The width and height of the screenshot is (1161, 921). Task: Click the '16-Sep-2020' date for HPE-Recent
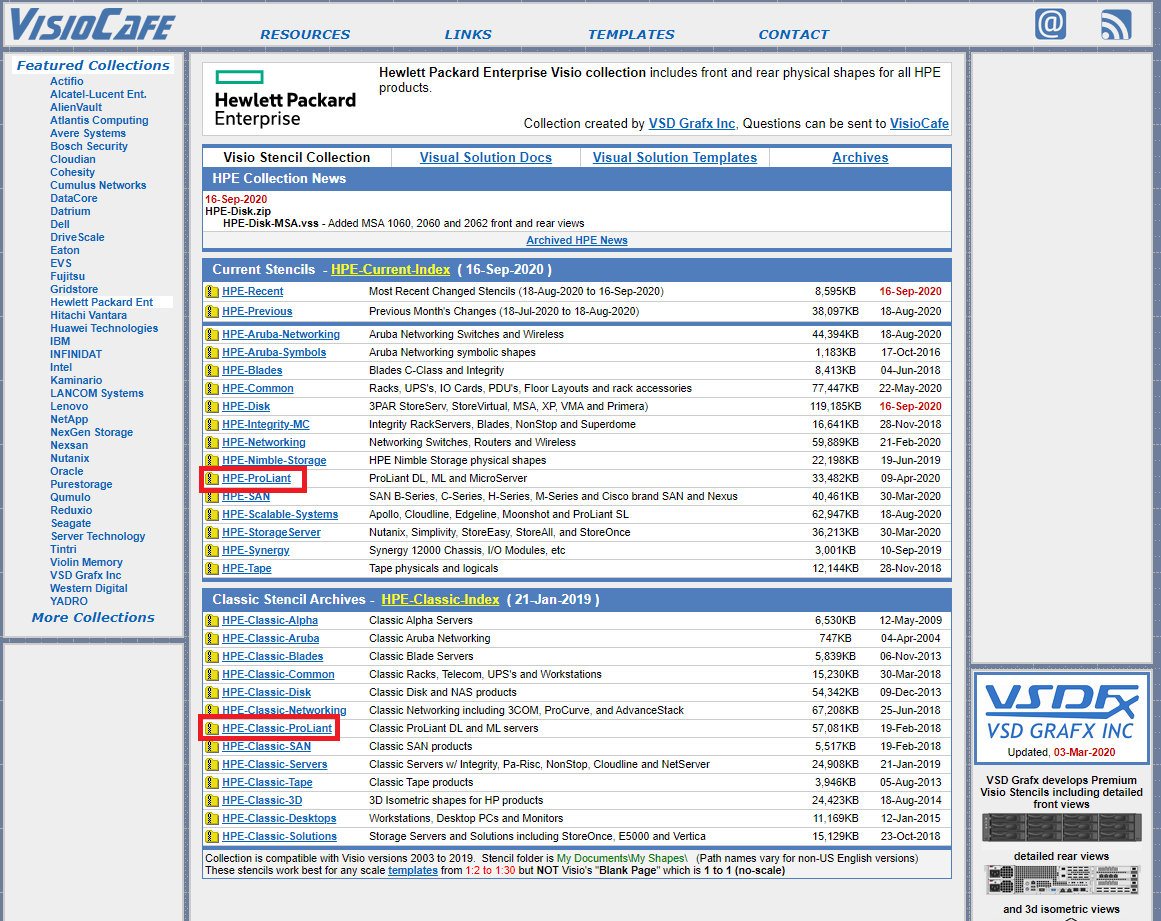[910, 292]
